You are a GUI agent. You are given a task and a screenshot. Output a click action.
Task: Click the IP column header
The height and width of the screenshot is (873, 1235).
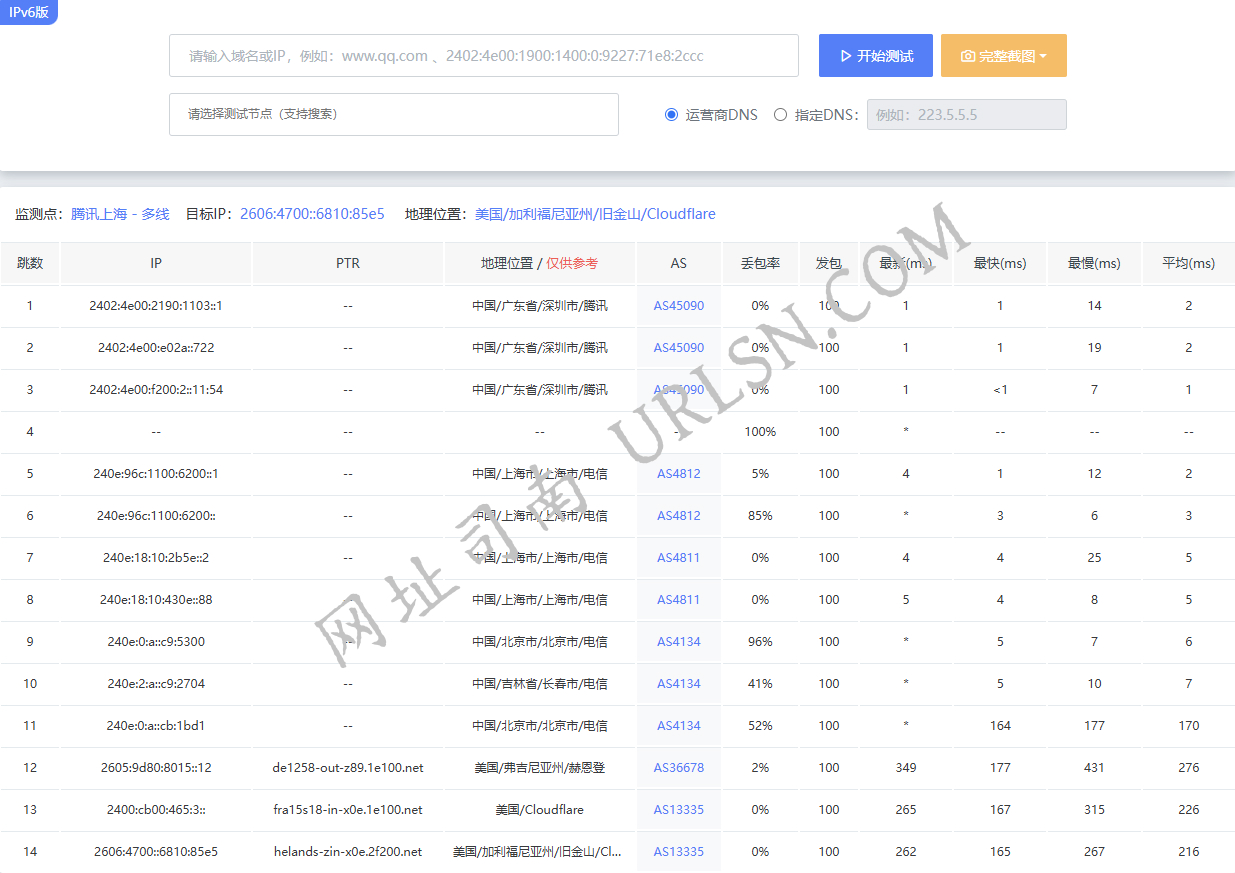point(156,263)
